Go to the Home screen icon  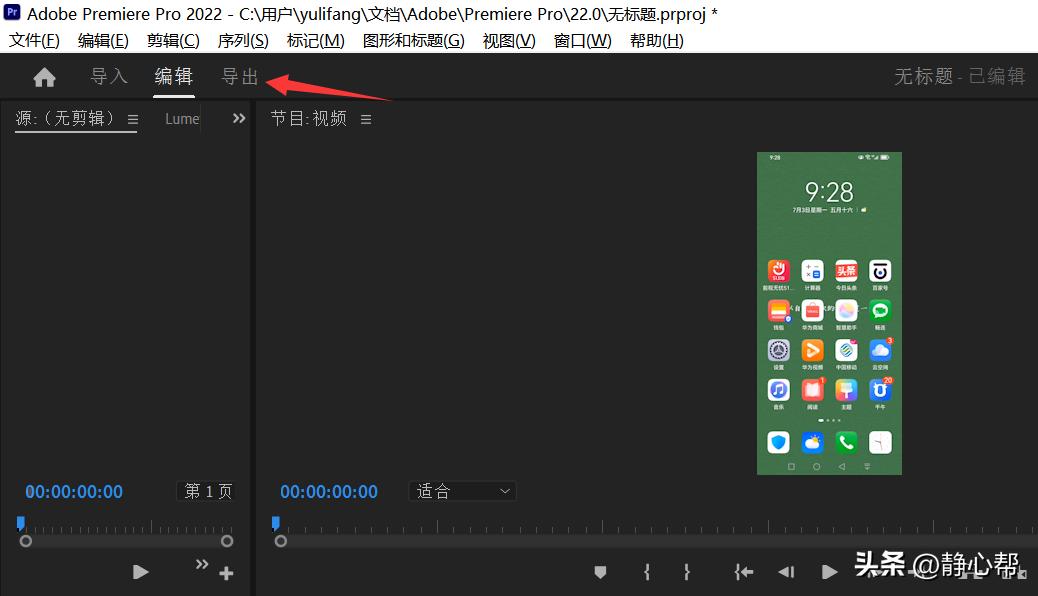[x=44, y=77]
